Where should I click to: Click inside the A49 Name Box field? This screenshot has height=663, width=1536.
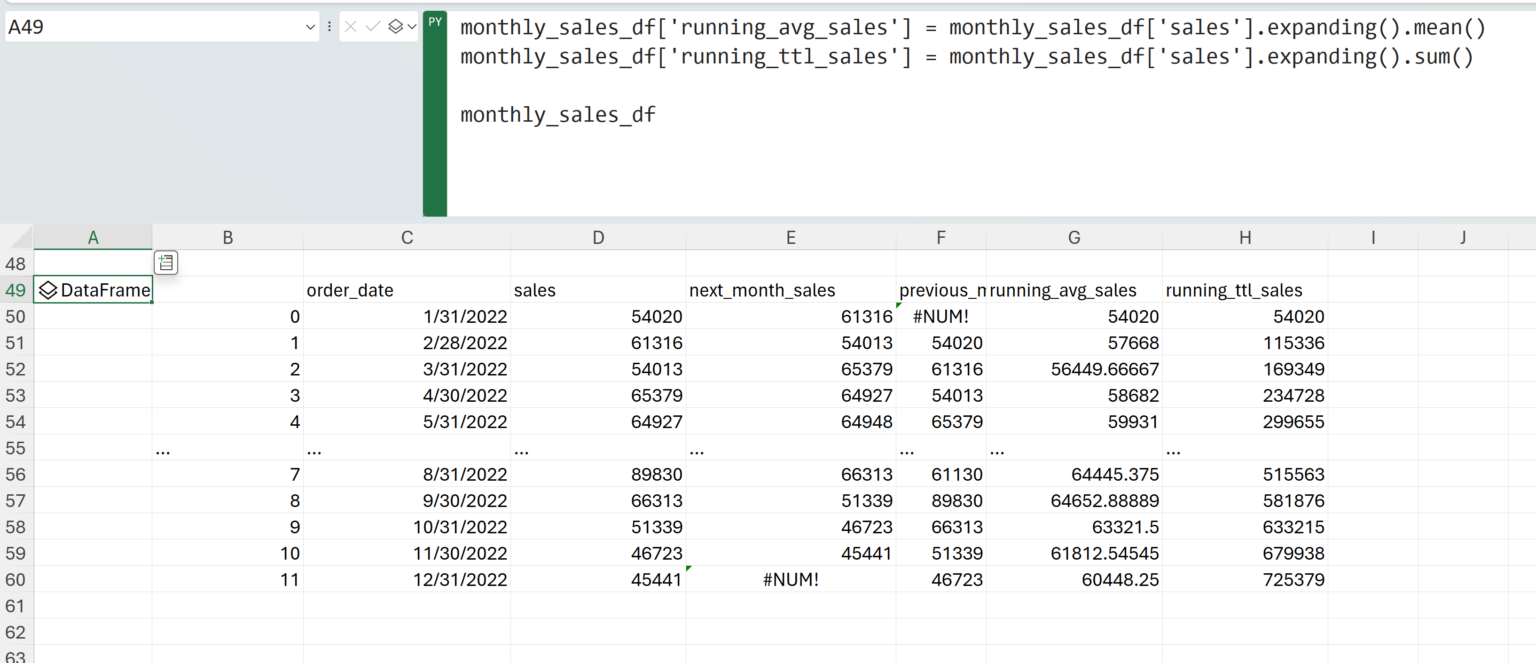[x=150, y=27]
